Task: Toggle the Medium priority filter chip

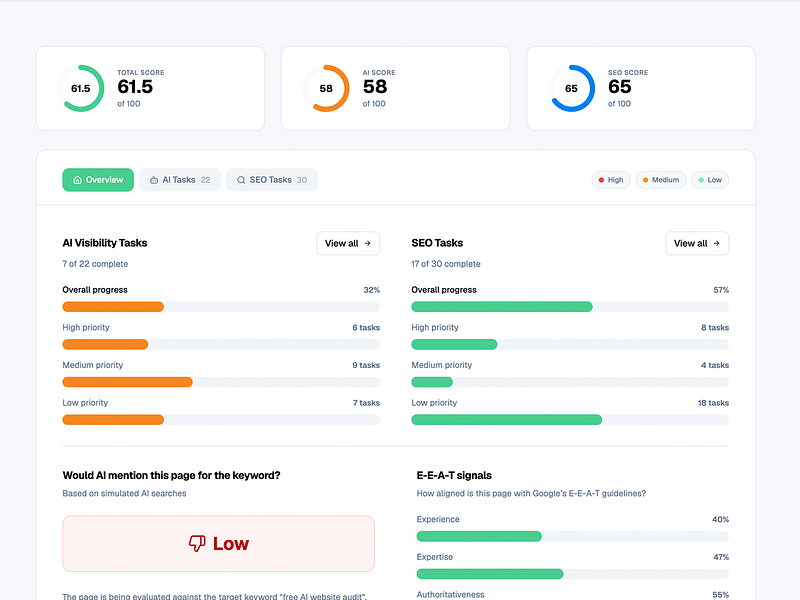Action: (661, 180)
